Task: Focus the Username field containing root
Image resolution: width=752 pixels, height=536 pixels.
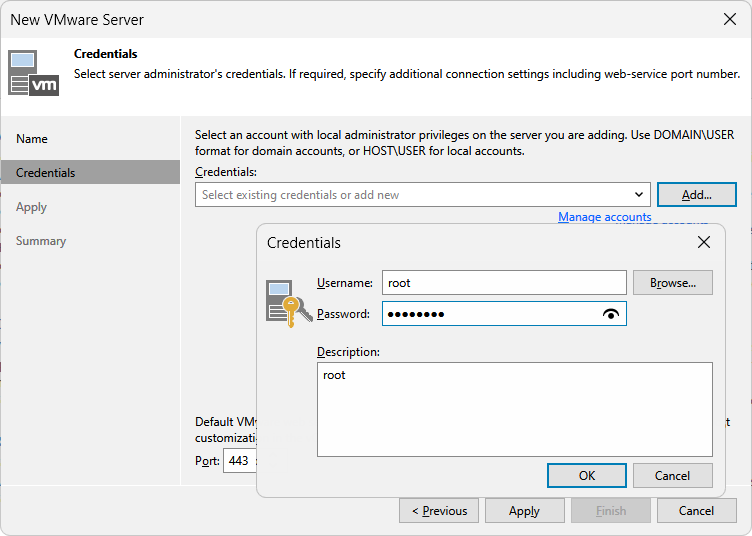Action: [x=504, y=282]
